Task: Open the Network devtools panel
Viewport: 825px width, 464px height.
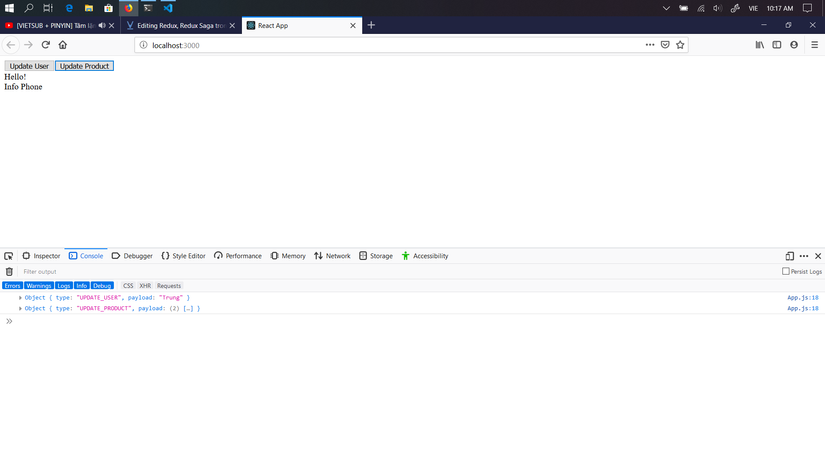Action: pyautogui.click(x=332, y=256)
